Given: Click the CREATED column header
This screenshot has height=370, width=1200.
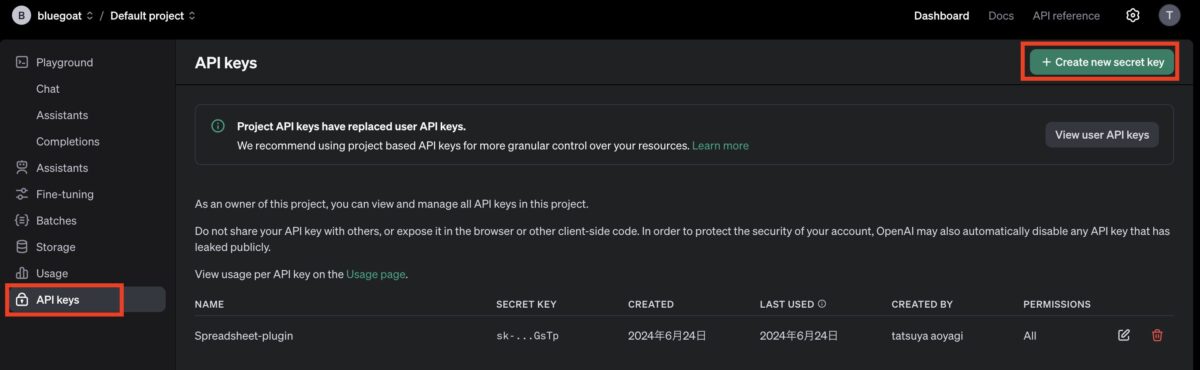Looking at the screenshot, I should pyautogui.click(x=651, y=304).
